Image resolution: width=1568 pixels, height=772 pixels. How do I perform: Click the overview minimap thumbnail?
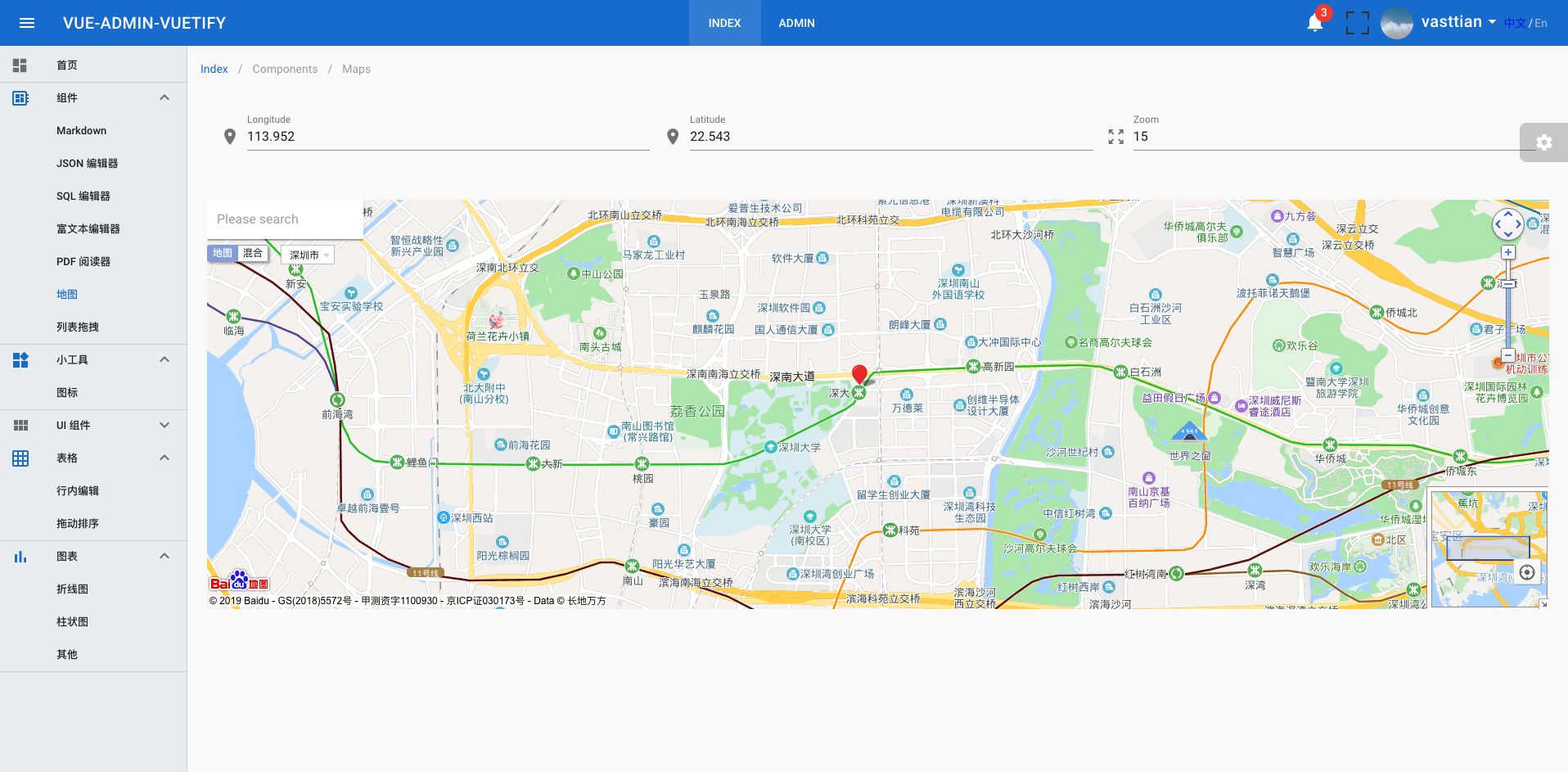pos(1488,549)
